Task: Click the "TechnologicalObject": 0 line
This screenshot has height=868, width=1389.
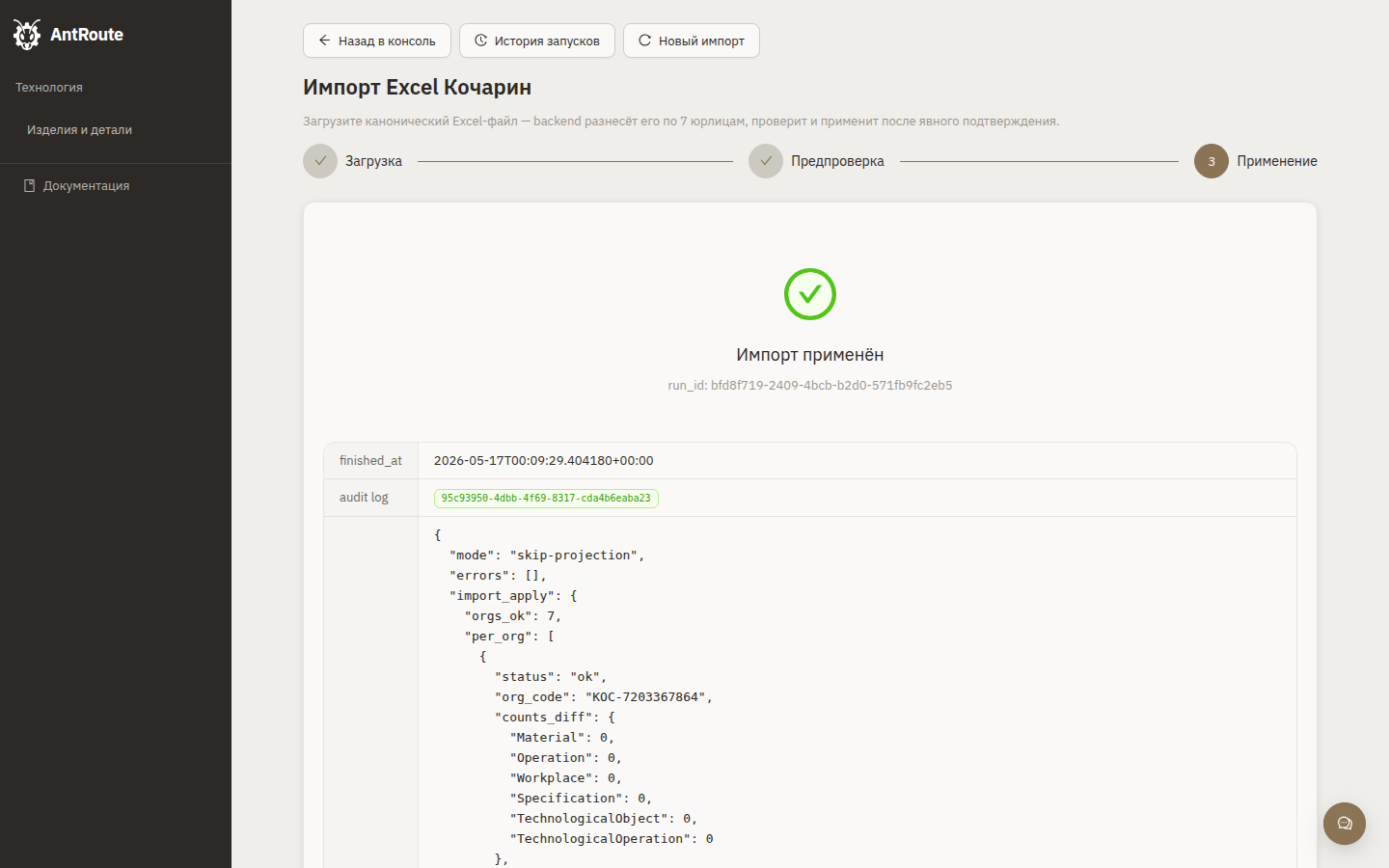Action: pyautogui.click(x=604, y=819)
